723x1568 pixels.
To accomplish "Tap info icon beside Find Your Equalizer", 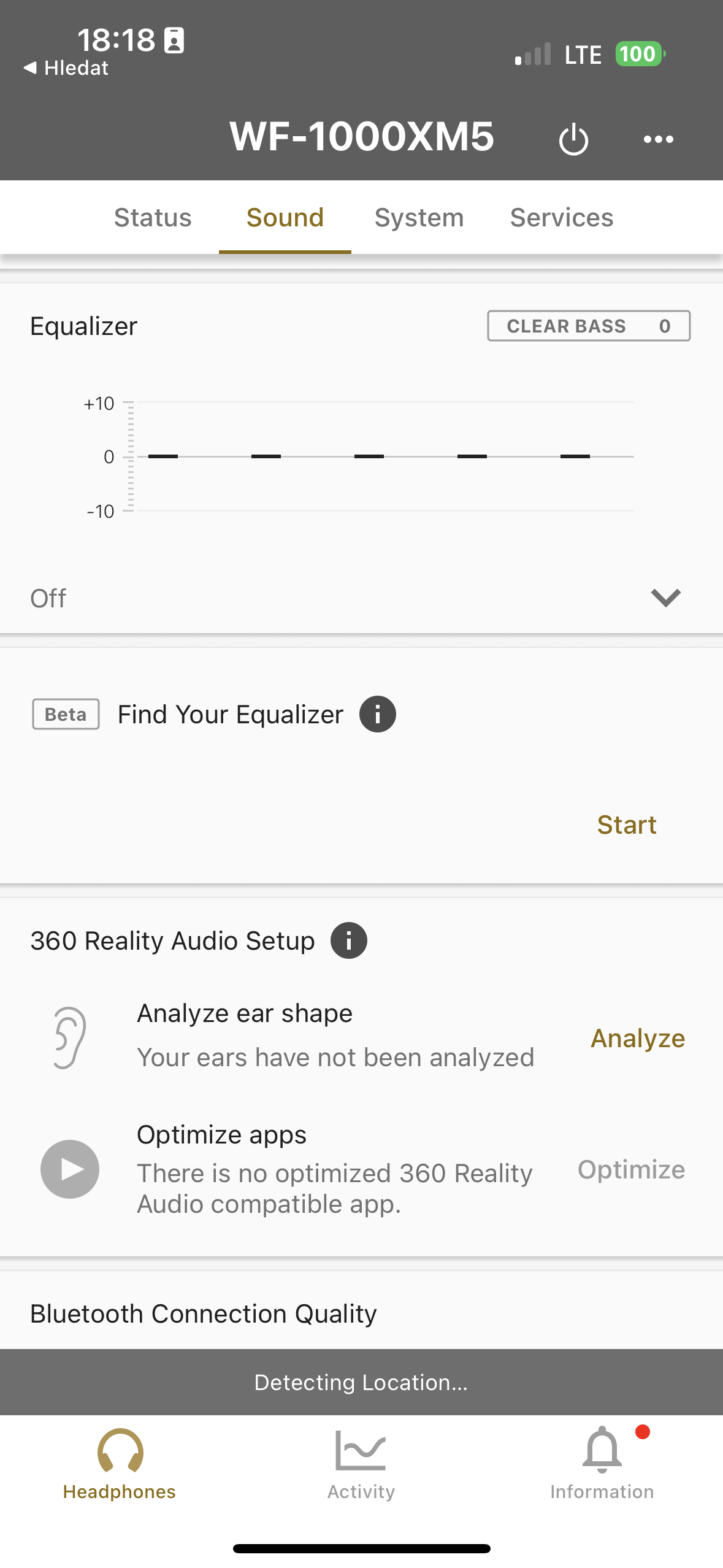I will point(377,714).
